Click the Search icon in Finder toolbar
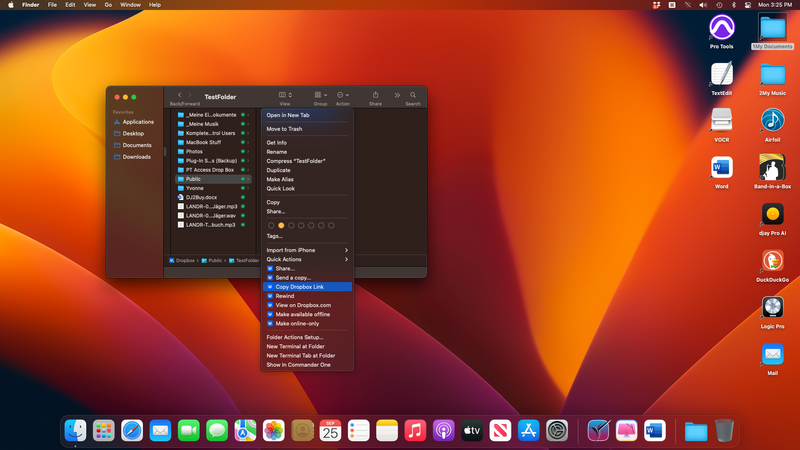 tap(412, 95)
